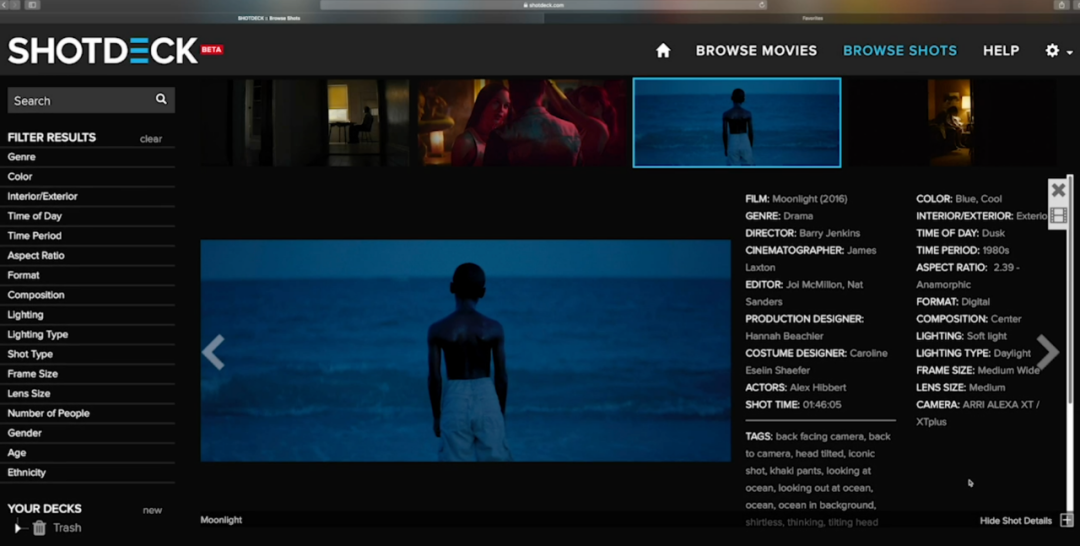Click the Moonlight (2016) film link

click(x=809, y=199)
